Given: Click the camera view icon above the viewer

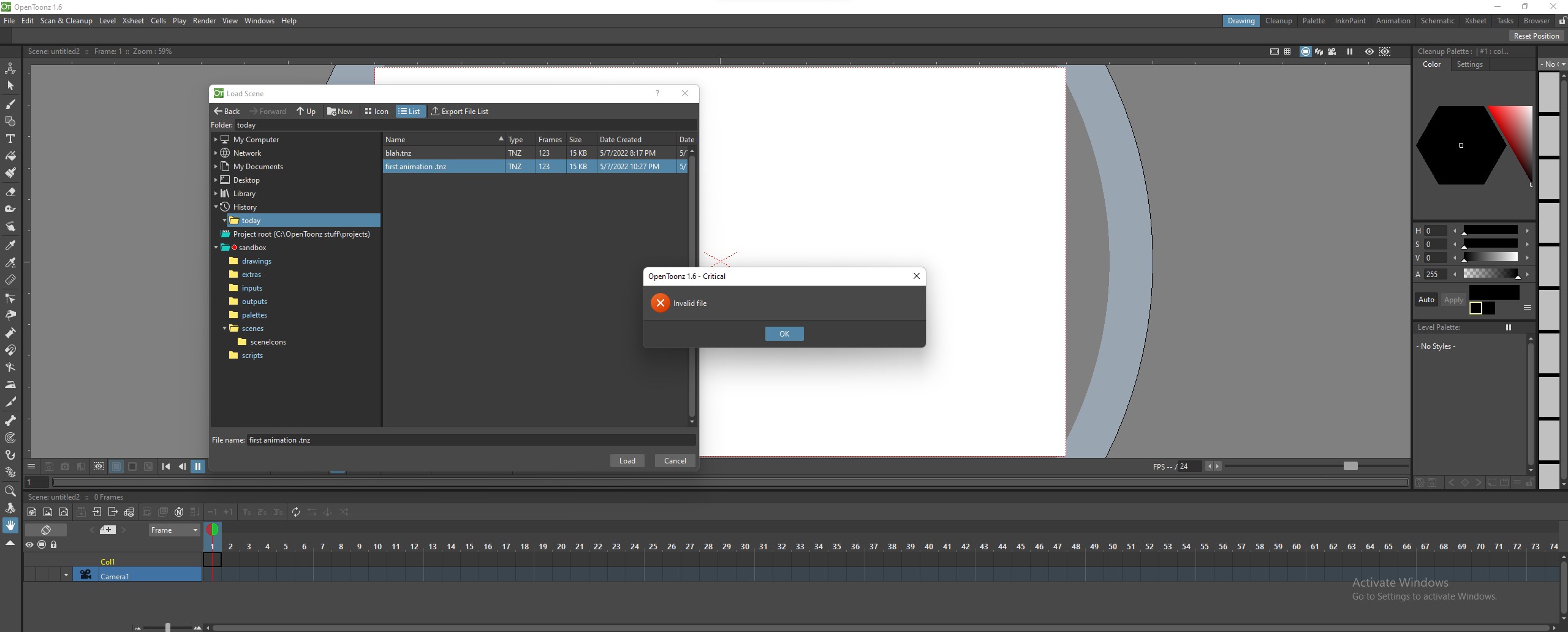Looking at the screenshot, I should [x=1331, y=51].
